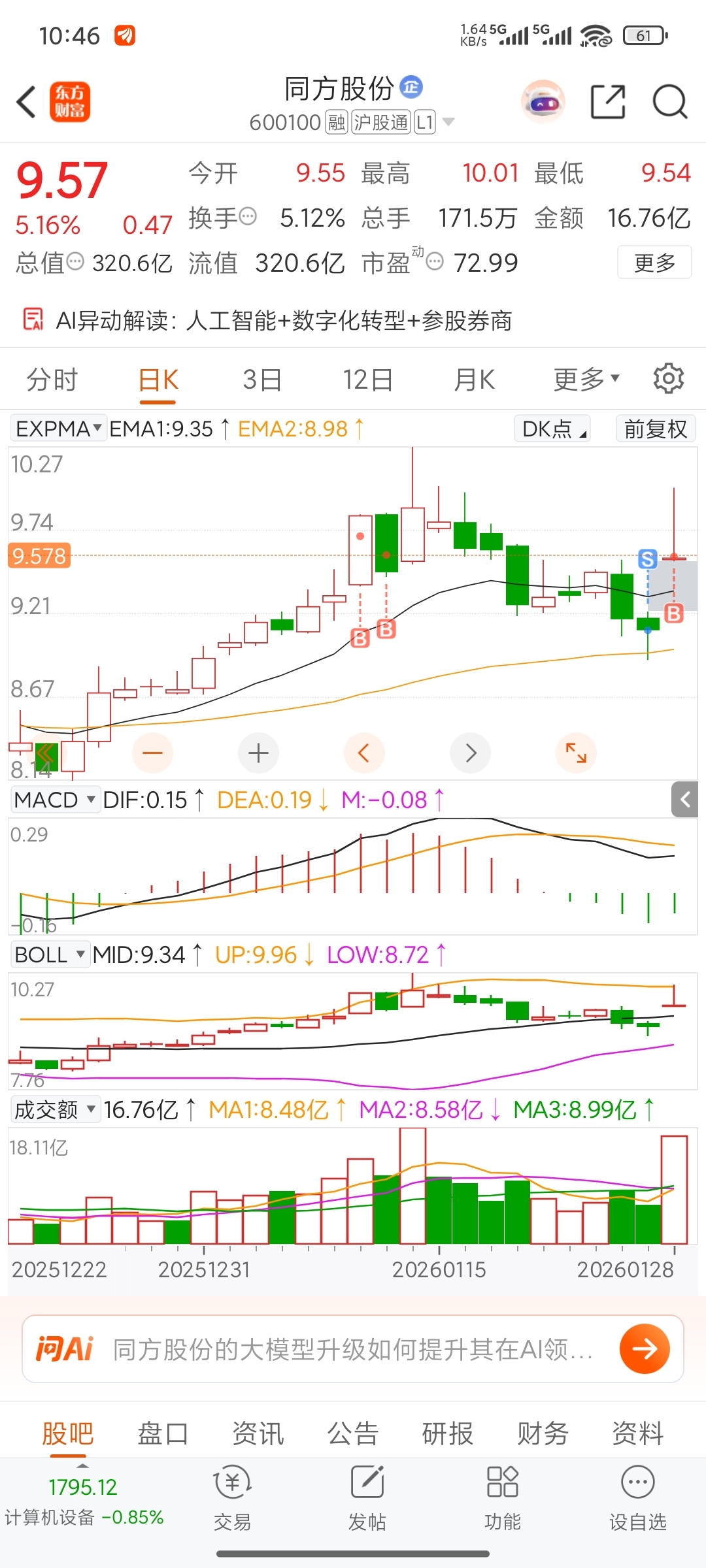This screenshot has height=1568, width=706.
Task: Expand stock code dropdown triangle
Action: 448,122
